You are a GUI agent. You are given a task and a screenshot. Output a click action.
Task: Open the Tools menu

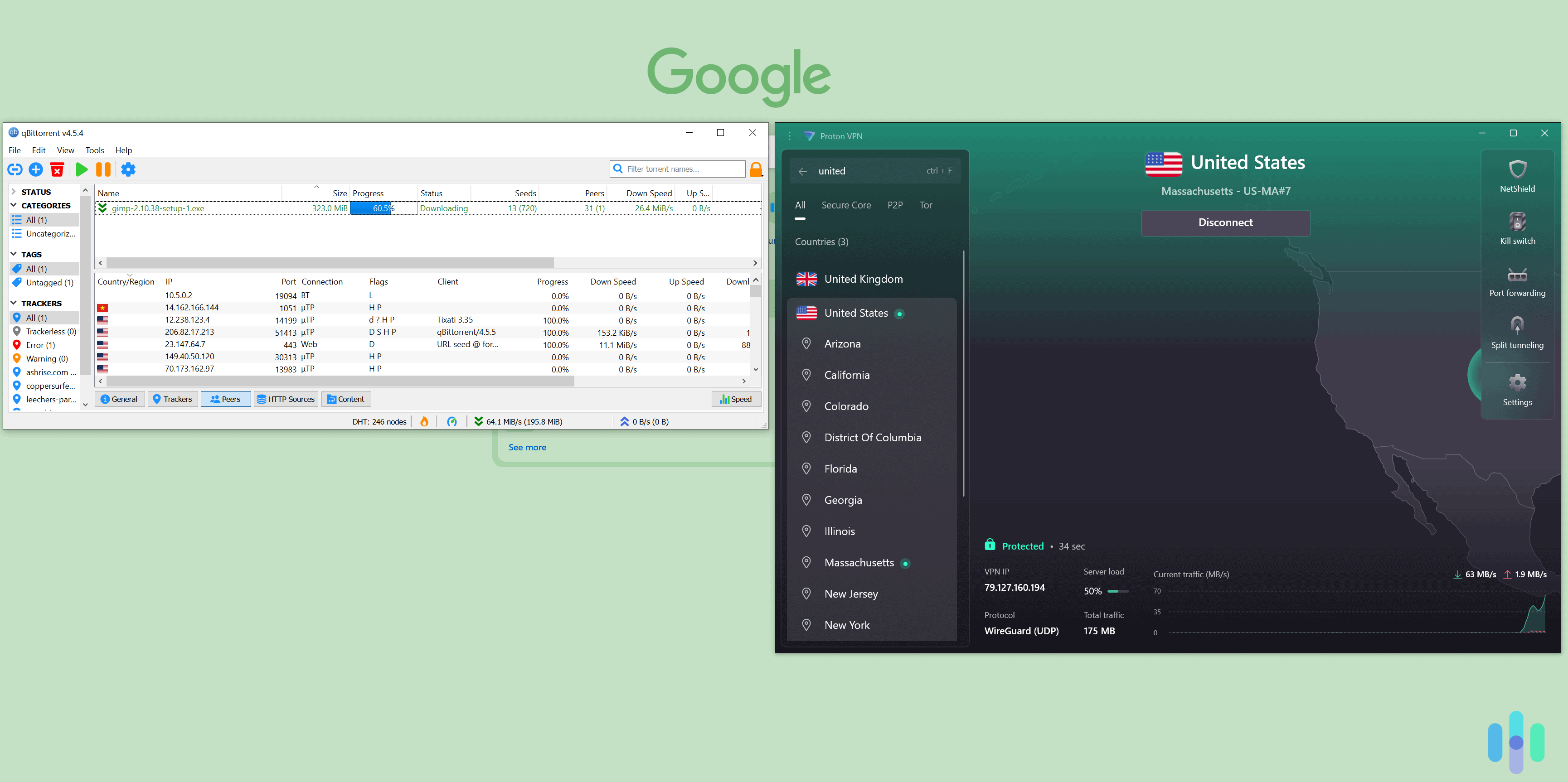(94, 150)
